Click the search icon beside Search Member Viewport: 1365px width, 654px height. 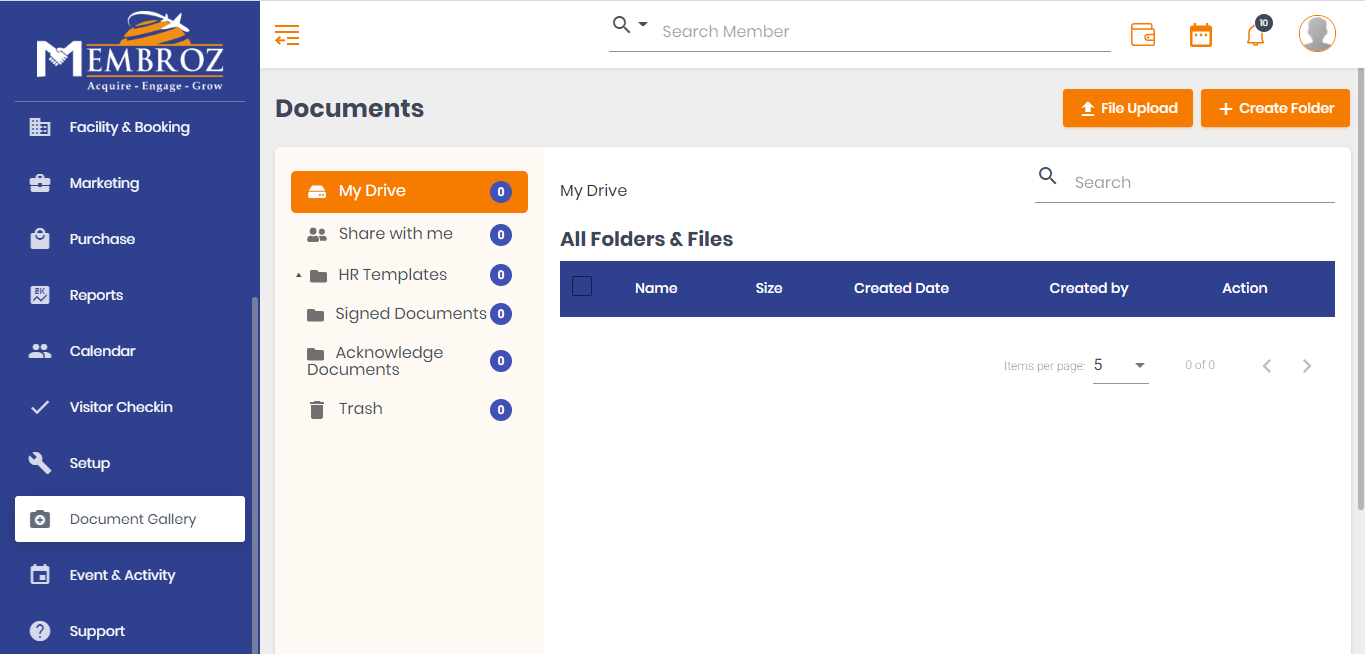621,25
